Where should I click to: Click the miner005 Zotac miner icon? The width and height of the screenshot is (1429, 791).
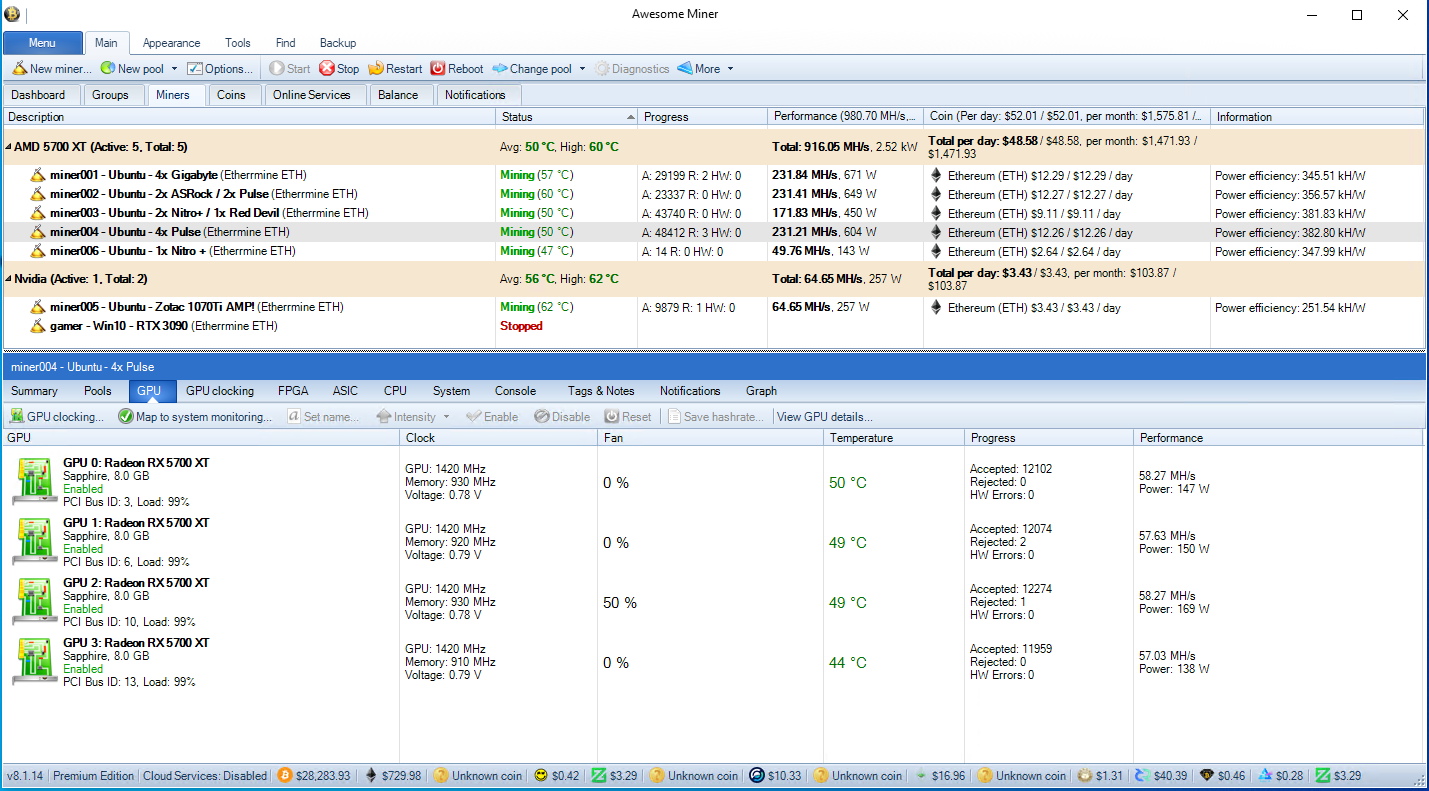coord(38,307)
